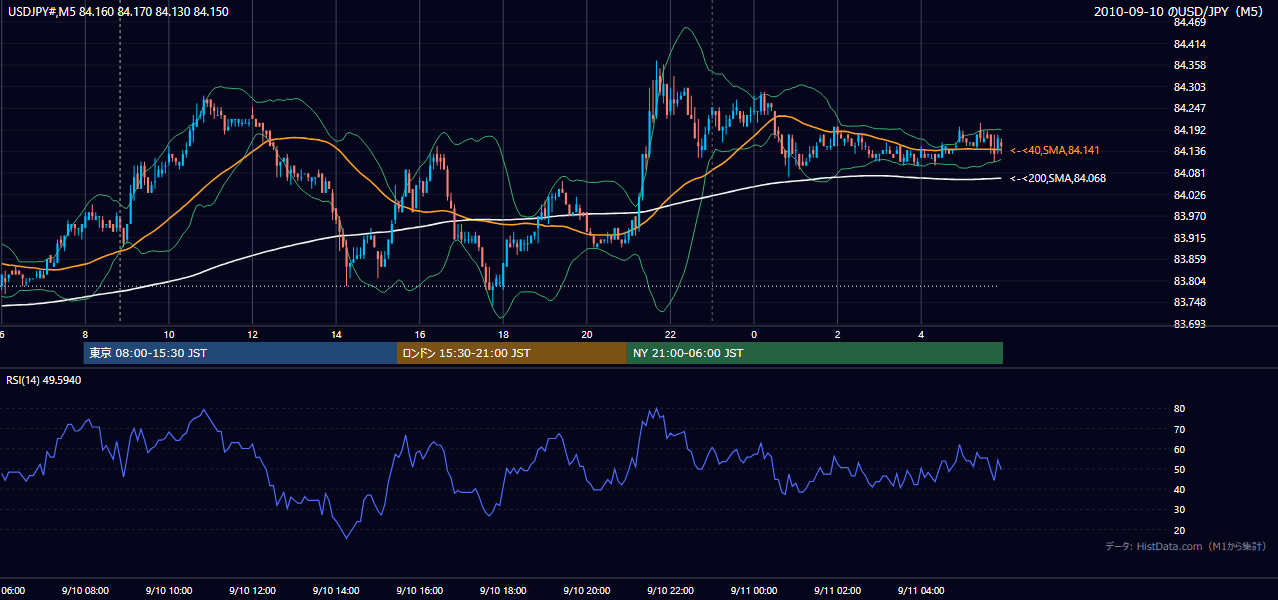1278x600 pixels.
Task: Click the 83.804 price axis value
Action: tap(1189, 281)
